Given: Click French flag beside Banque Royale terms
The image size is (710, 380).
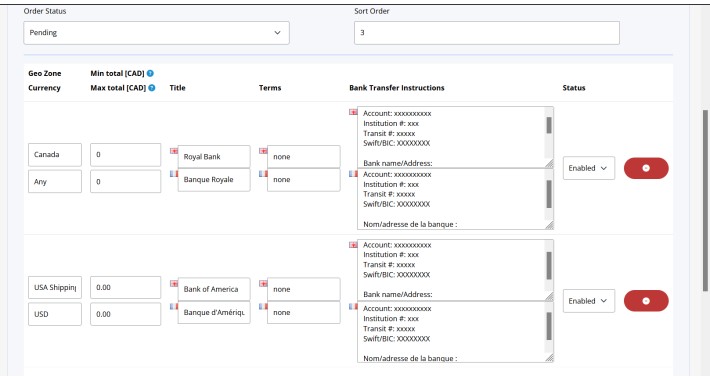Looking at the screenshot, I should (263, 173).
